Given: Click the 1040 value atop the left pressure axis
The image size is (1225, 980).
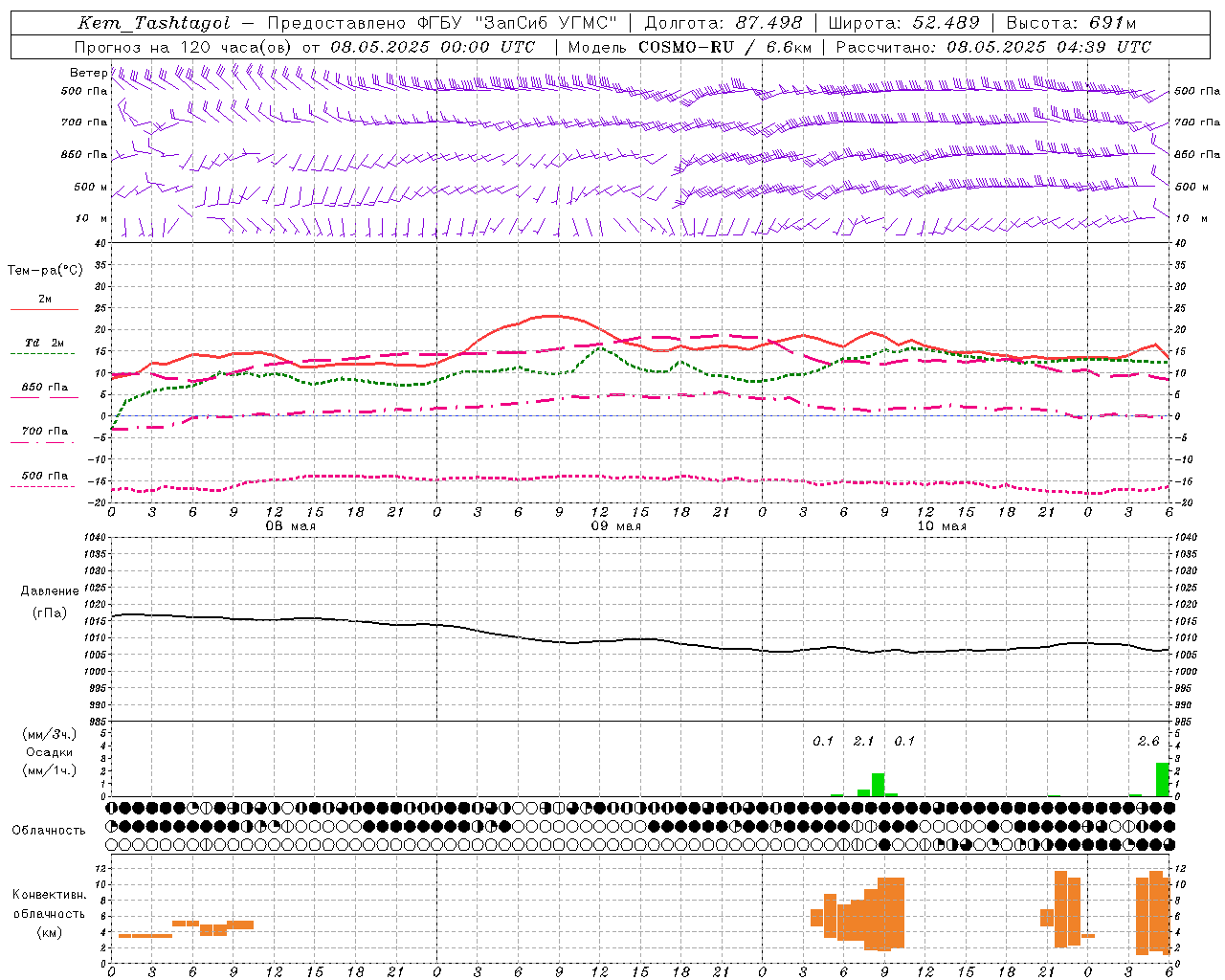Looking at the screenshot, I should pyautogui.click(x=94, y=537).
